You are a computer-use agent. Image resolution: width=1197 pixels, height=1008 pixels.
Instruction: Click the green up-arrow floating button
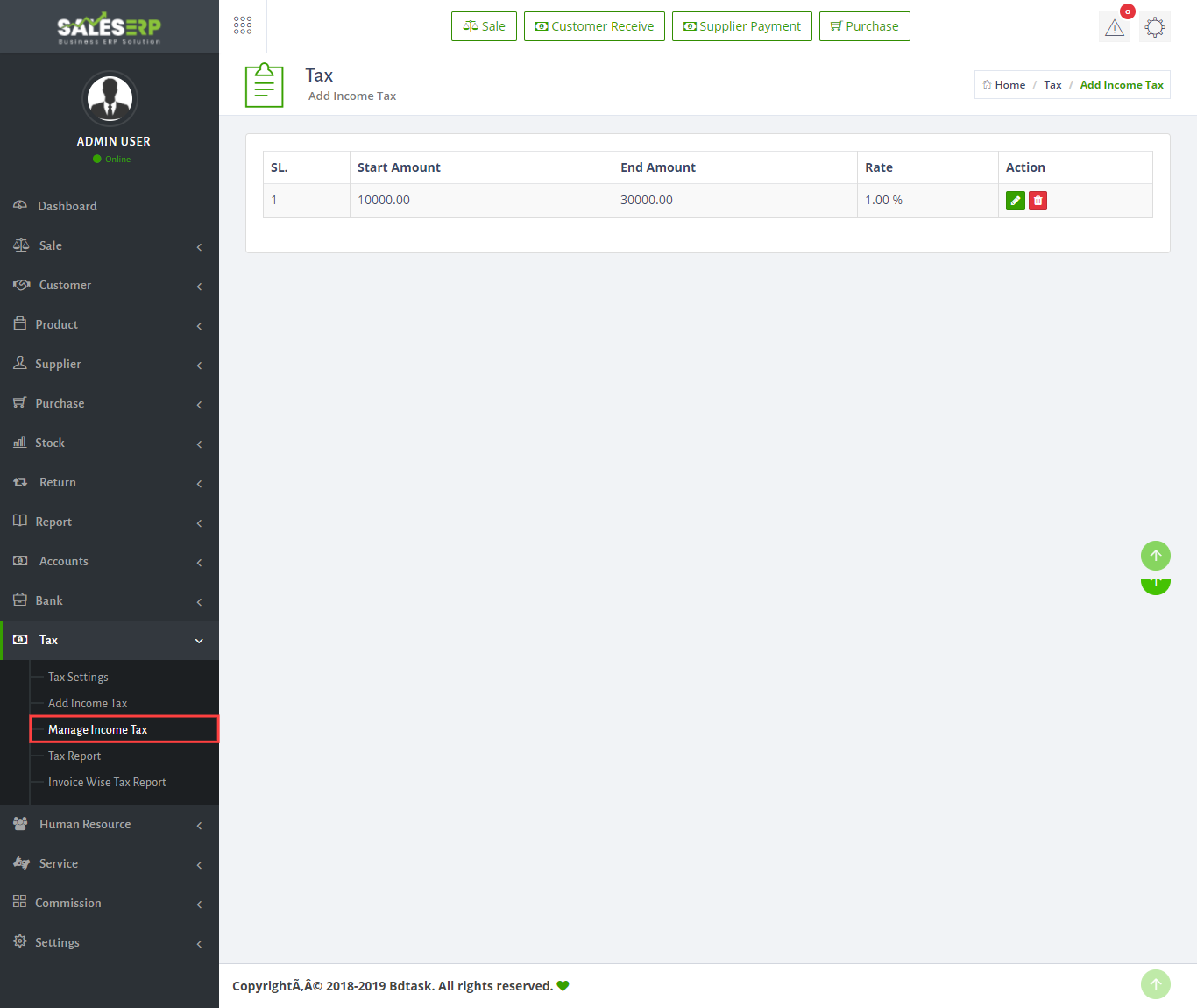click(x=1155, y=556)
